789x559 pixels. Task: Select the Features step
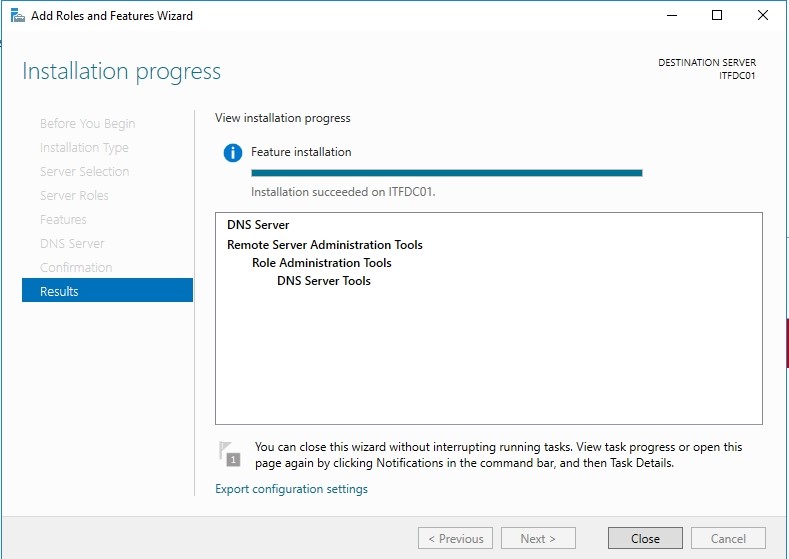[63, 219]
